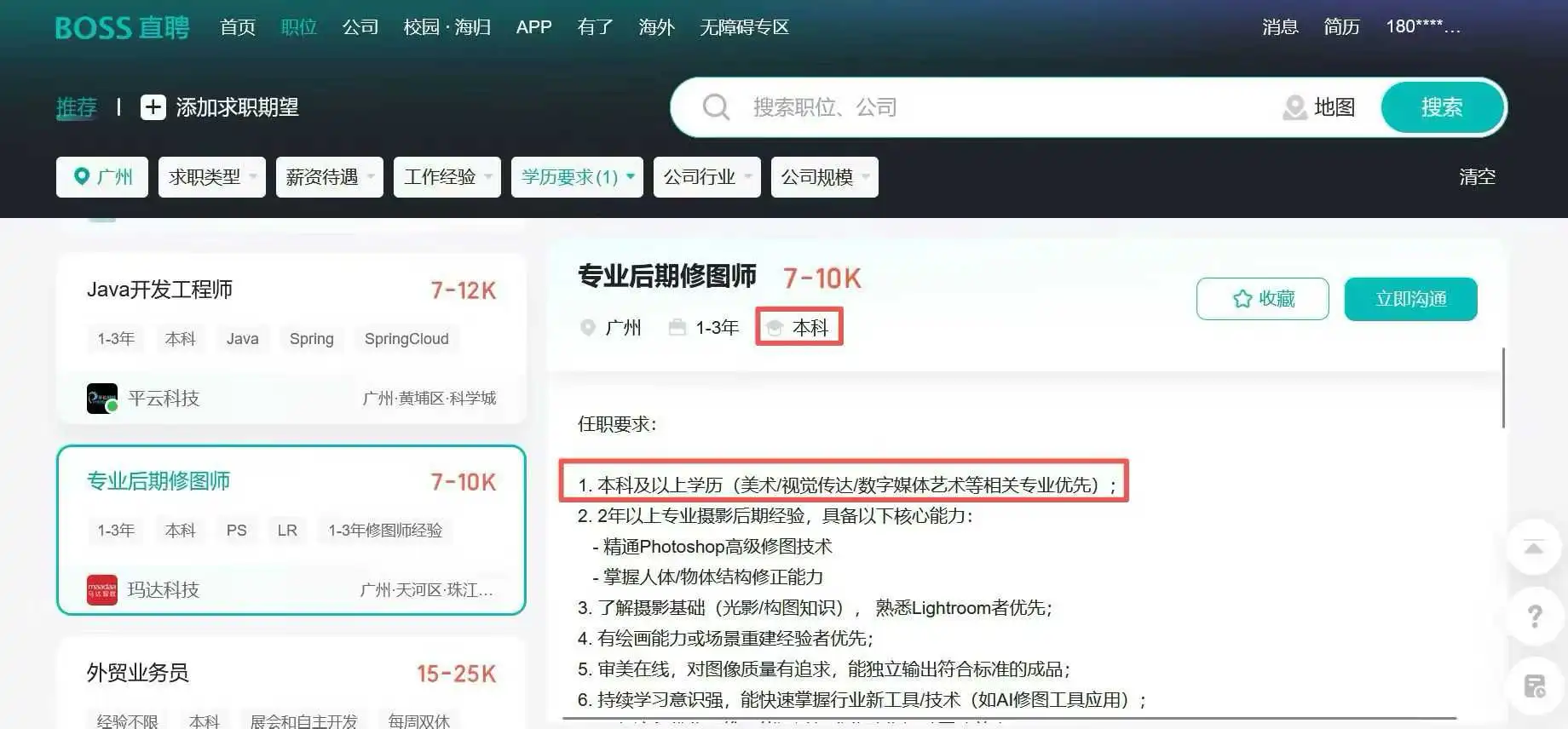Switch to the 推荐 tab
This screenshot has width=1568, height=729.
(77, 107)
